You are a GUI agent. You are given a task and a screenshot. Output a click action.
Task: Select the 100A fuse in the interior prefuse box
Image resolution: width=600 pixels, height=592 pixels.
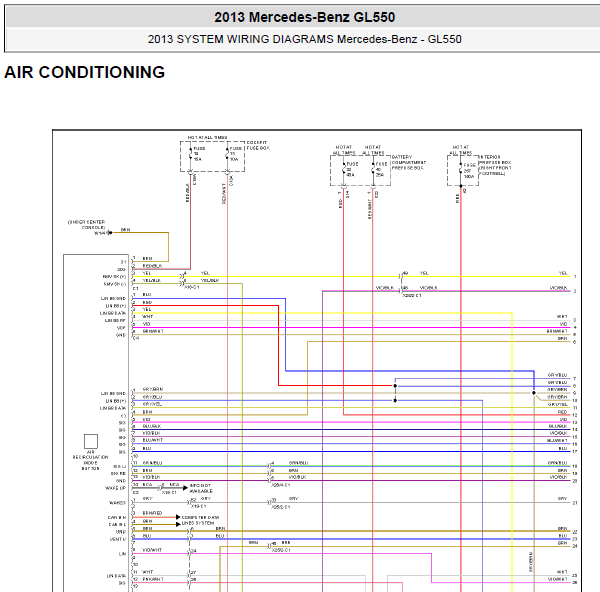(461, 170)
